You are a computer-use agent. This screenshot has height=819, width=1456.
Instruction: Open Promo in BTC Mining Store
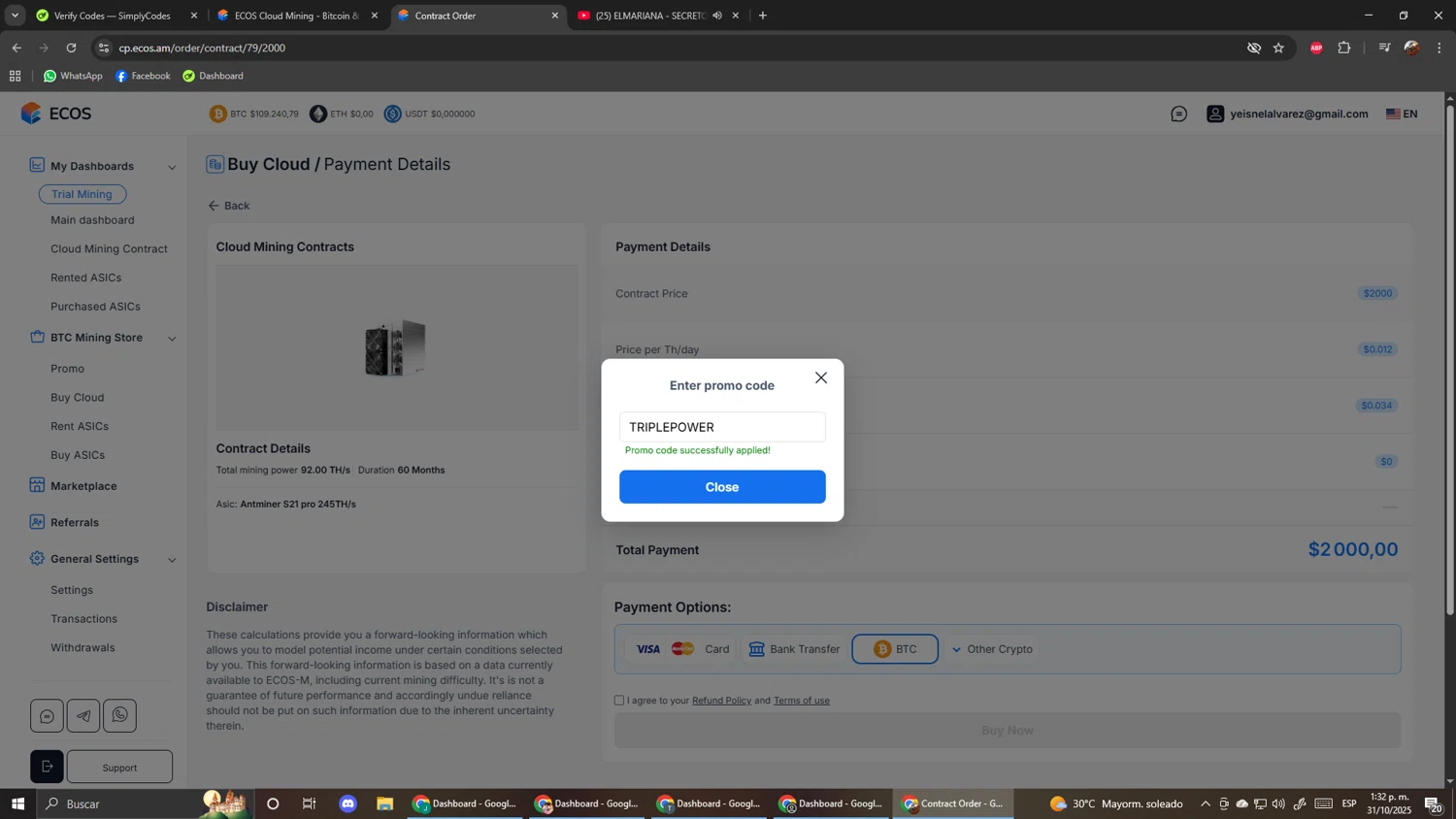click(67, 369)
